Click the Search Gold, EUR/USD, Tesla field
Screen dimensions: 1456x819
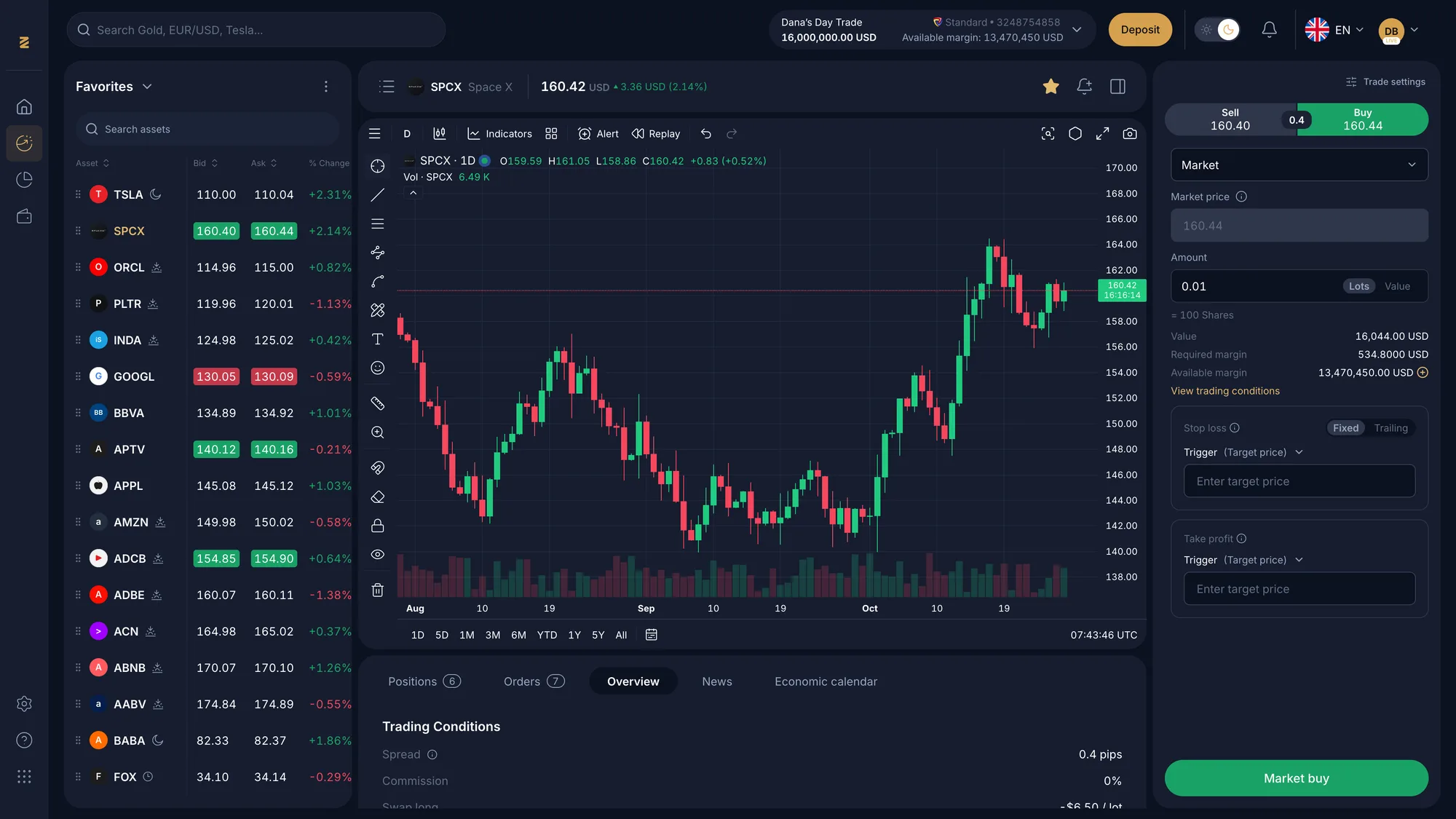pyautogui.click(x=256, y=30)
